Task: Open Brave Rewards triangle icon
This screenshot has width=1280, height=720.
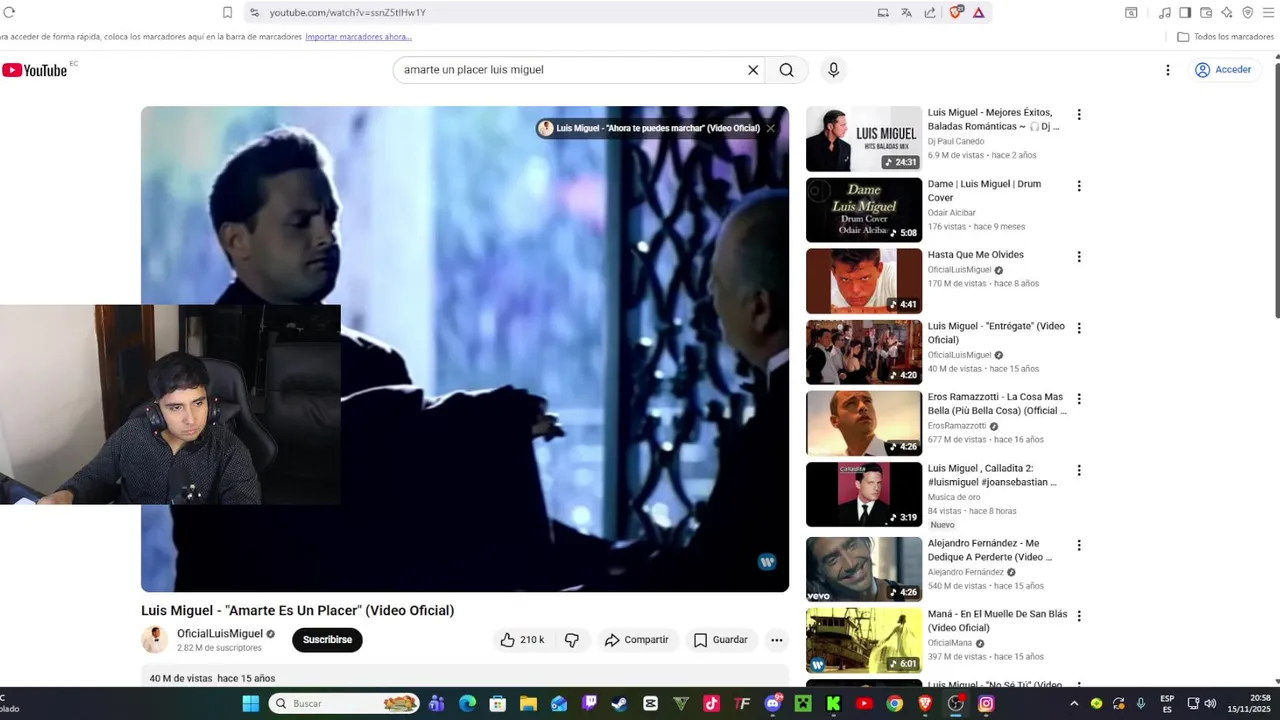Action: (x=978, y=12)
